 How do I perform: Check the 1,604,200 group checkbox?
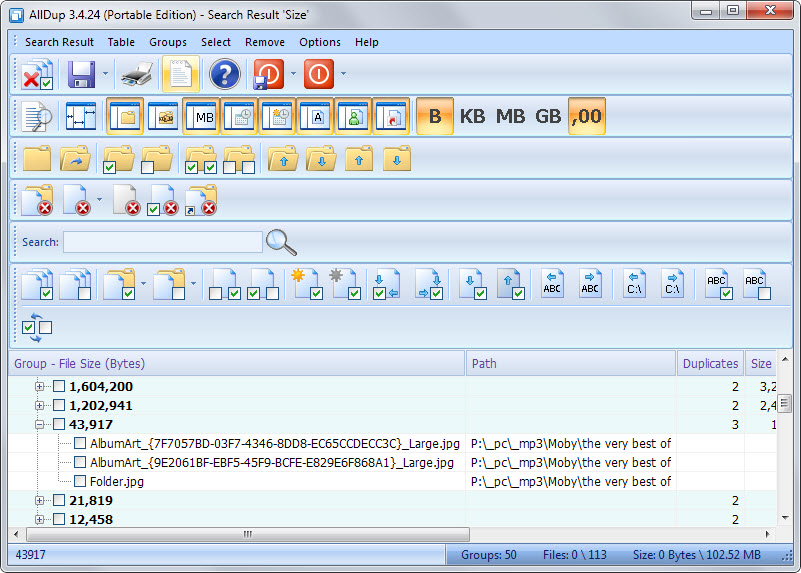[x=59, y=386]
